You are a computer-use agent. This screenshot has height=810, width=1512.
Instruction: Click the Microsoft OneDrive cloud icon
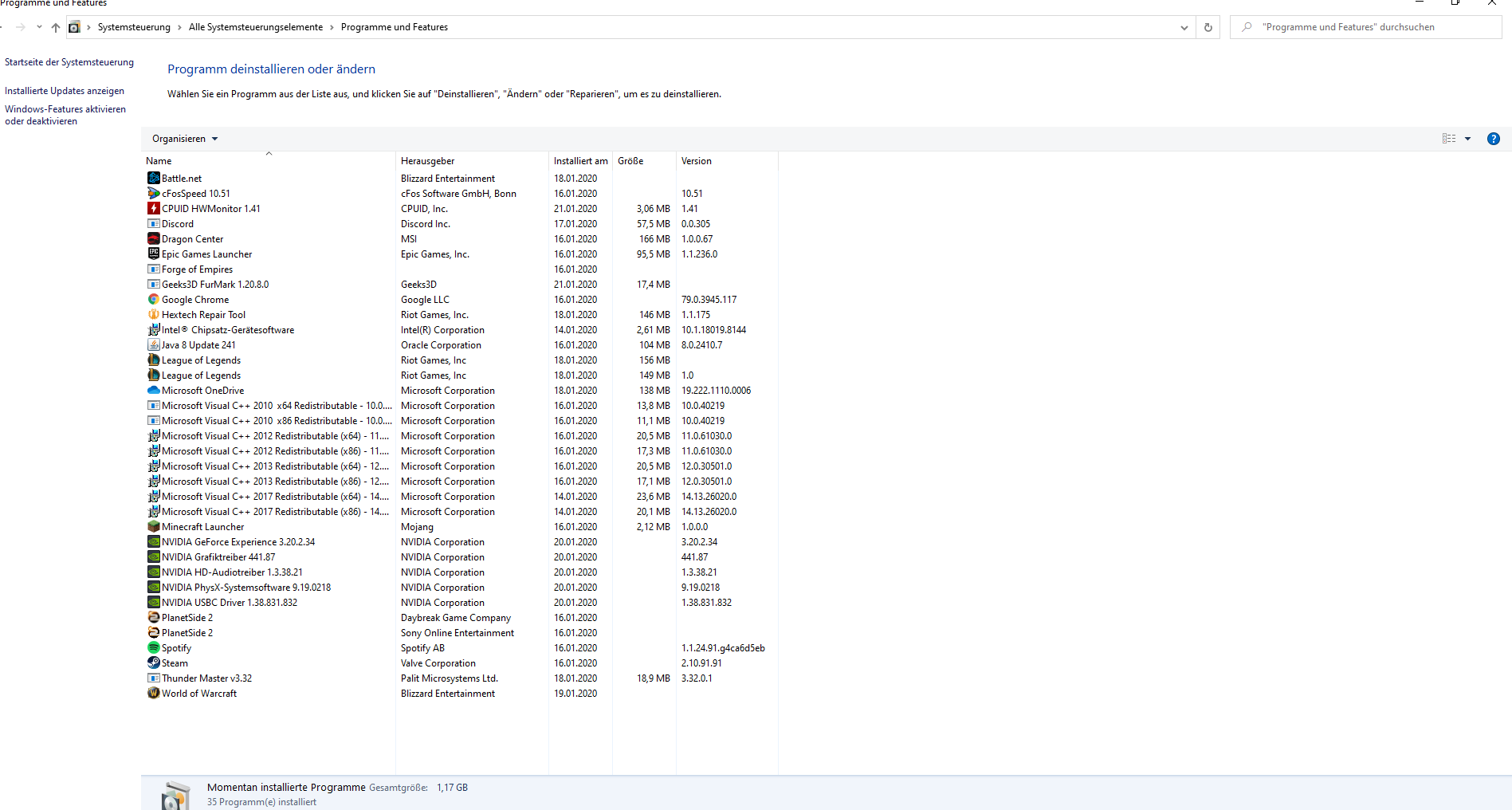coord(154,390)
